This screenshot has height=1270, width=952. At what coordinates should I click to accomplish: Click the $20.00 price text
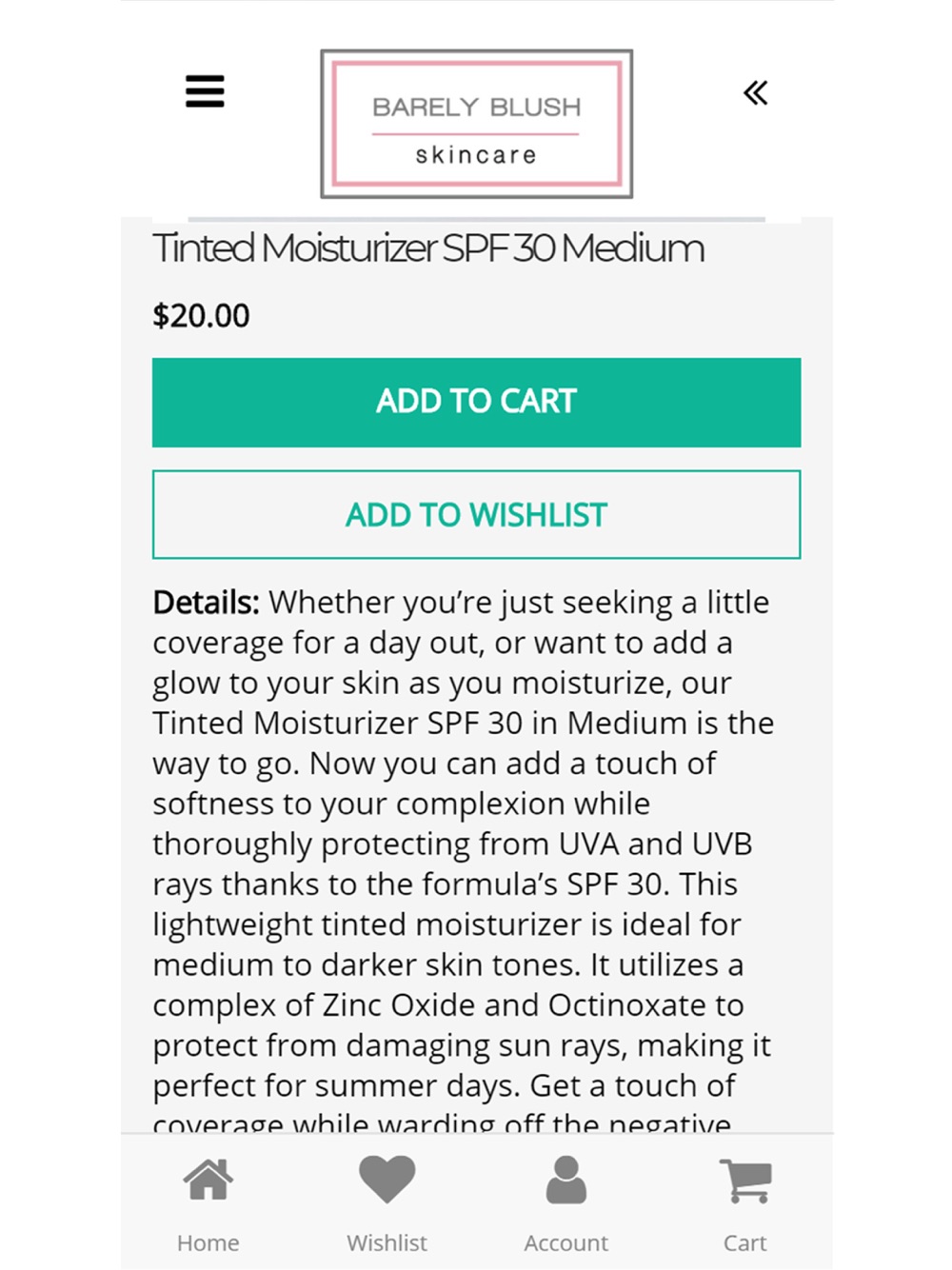pos(201,316)
